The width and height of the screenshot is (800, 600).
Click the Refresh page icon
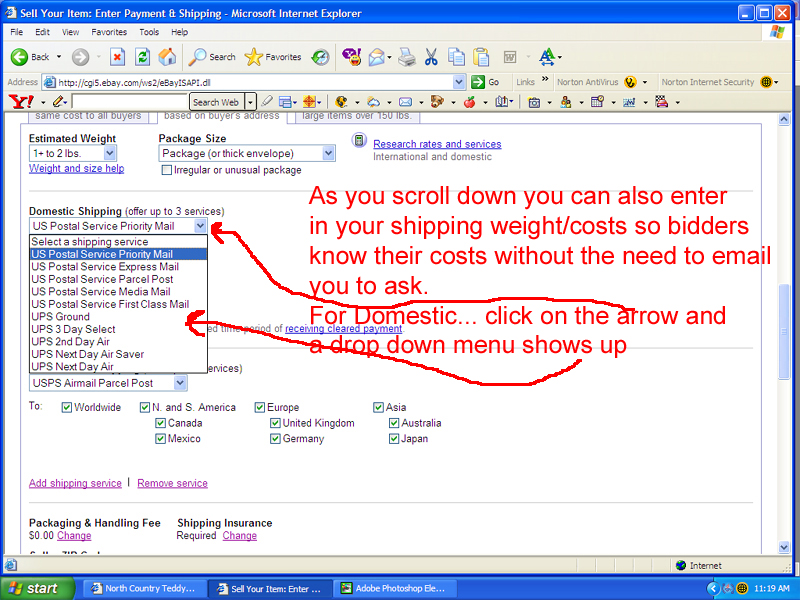143,57
